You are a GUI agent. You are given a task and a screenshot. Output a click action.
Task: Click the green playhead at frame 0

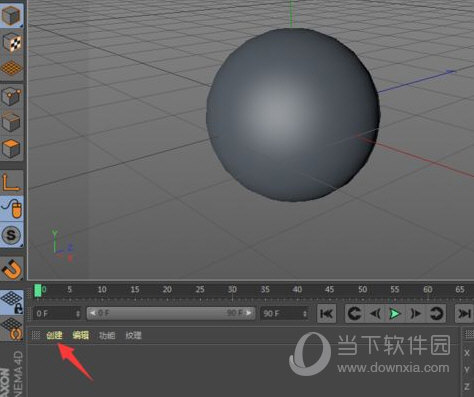coord(38,290)
